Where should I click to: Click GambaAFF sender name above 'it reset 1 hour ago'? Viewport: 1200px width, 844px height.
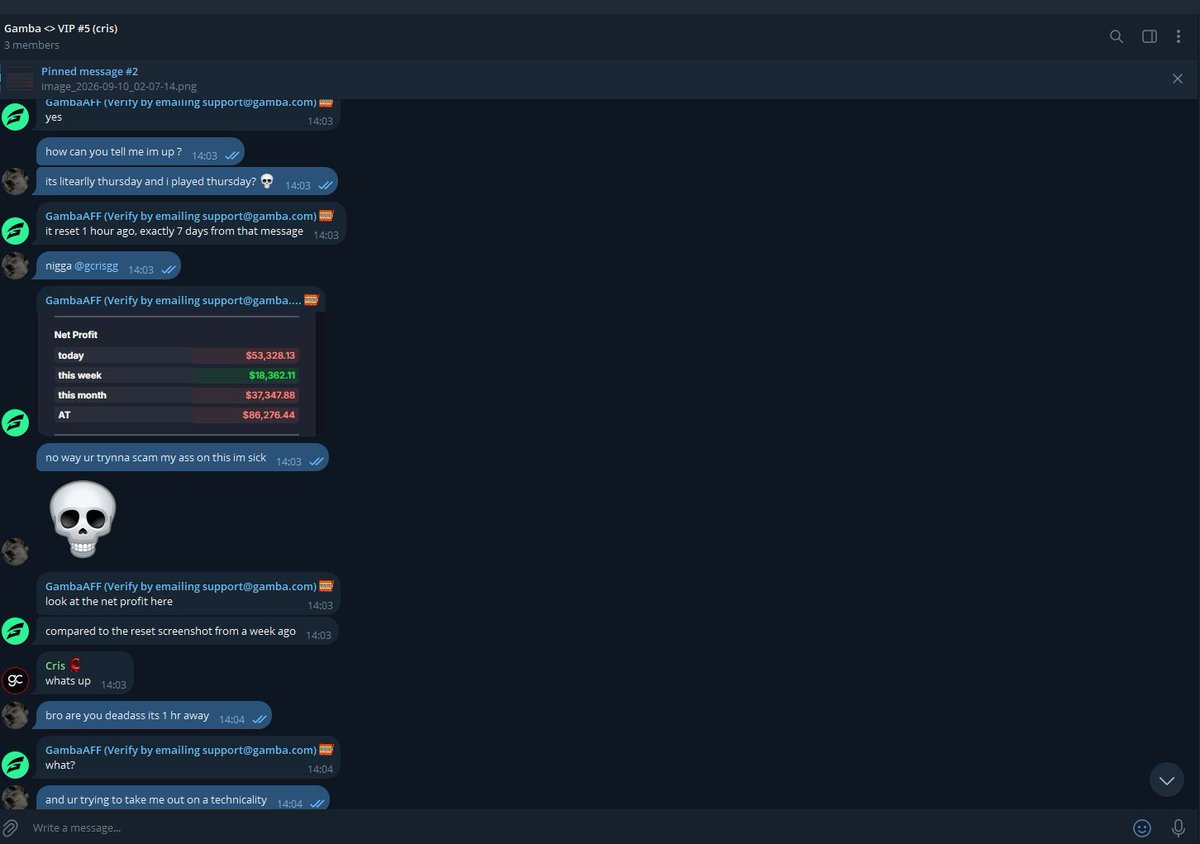pos(181,215)
